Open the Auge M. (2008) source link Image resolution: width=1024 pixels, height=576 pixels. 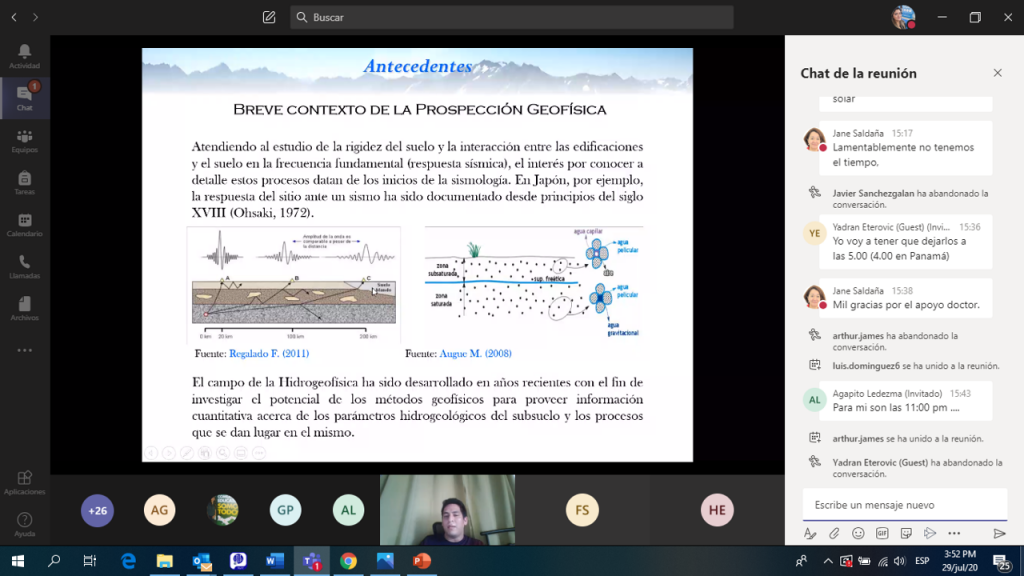[475, 353]
